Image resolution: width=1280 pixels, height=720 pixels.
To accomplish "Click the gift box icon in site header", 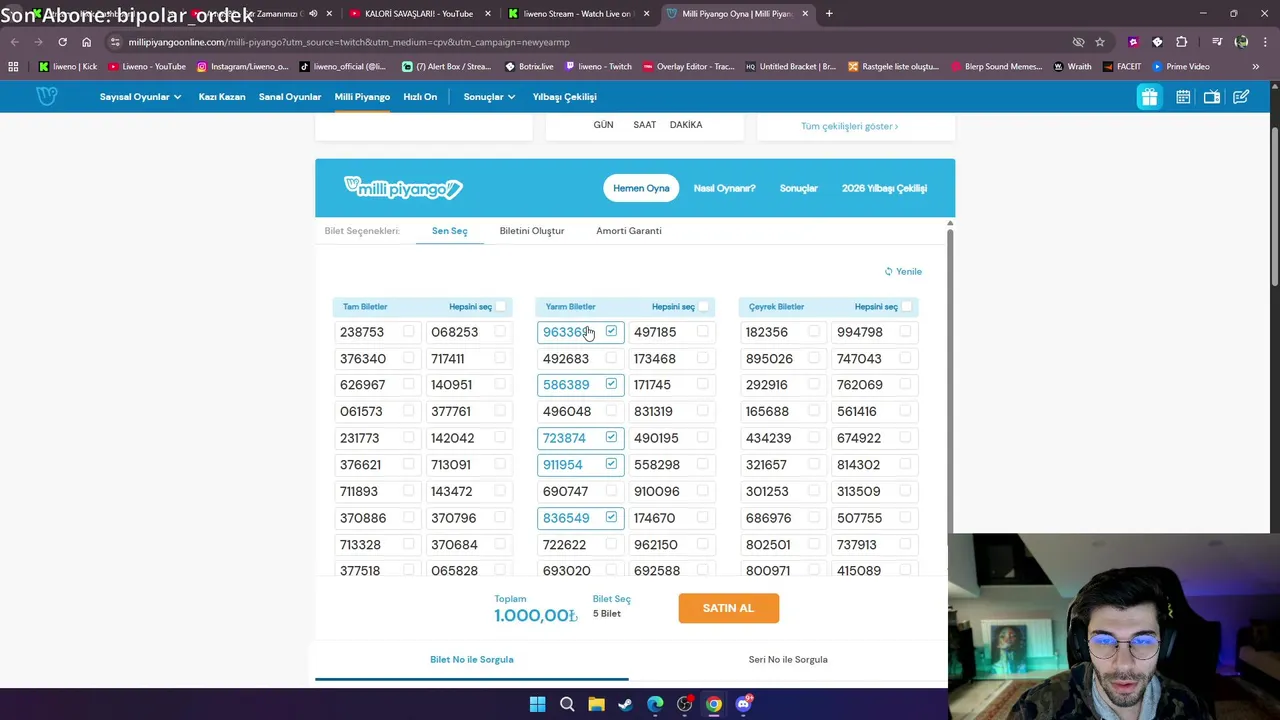I will (x=1149, y=97).
